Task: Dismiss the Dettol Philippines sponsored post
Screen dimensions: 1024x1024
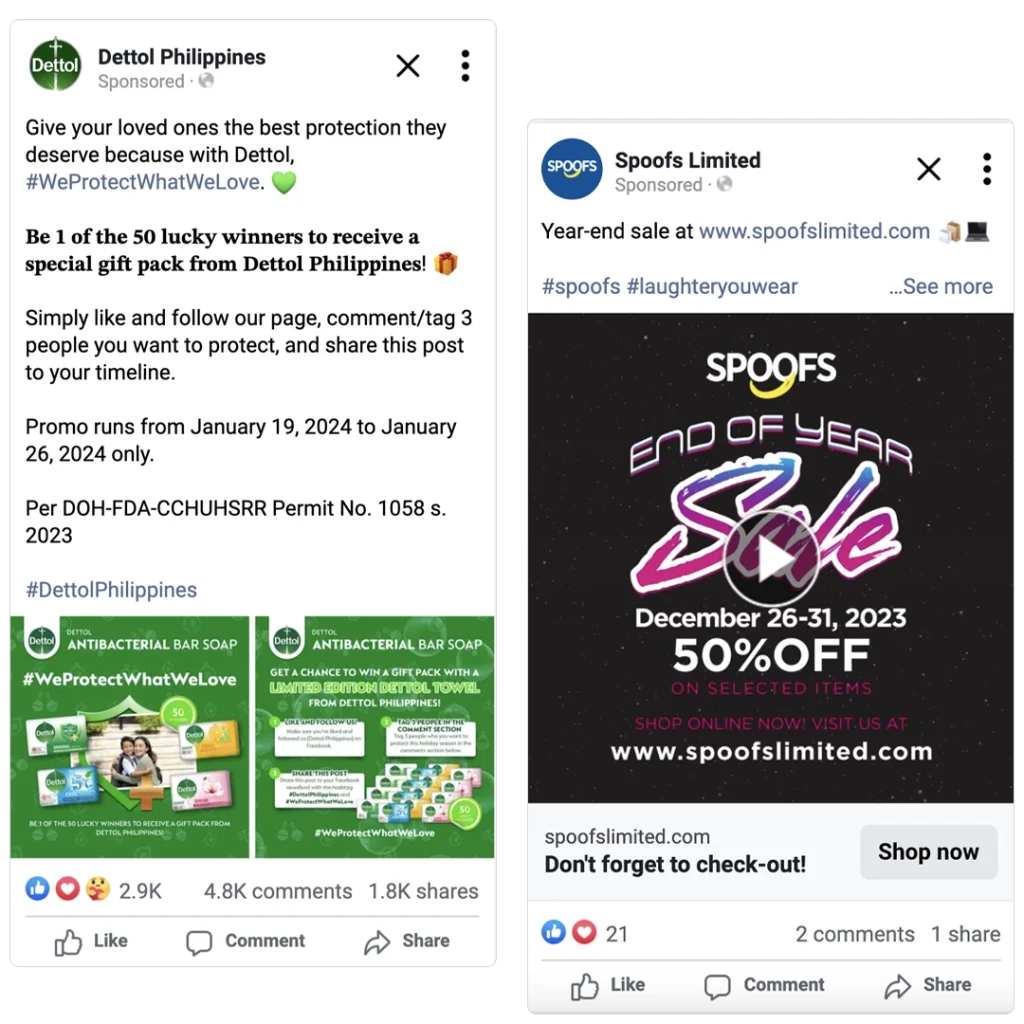Action: (x=408, y=65)
